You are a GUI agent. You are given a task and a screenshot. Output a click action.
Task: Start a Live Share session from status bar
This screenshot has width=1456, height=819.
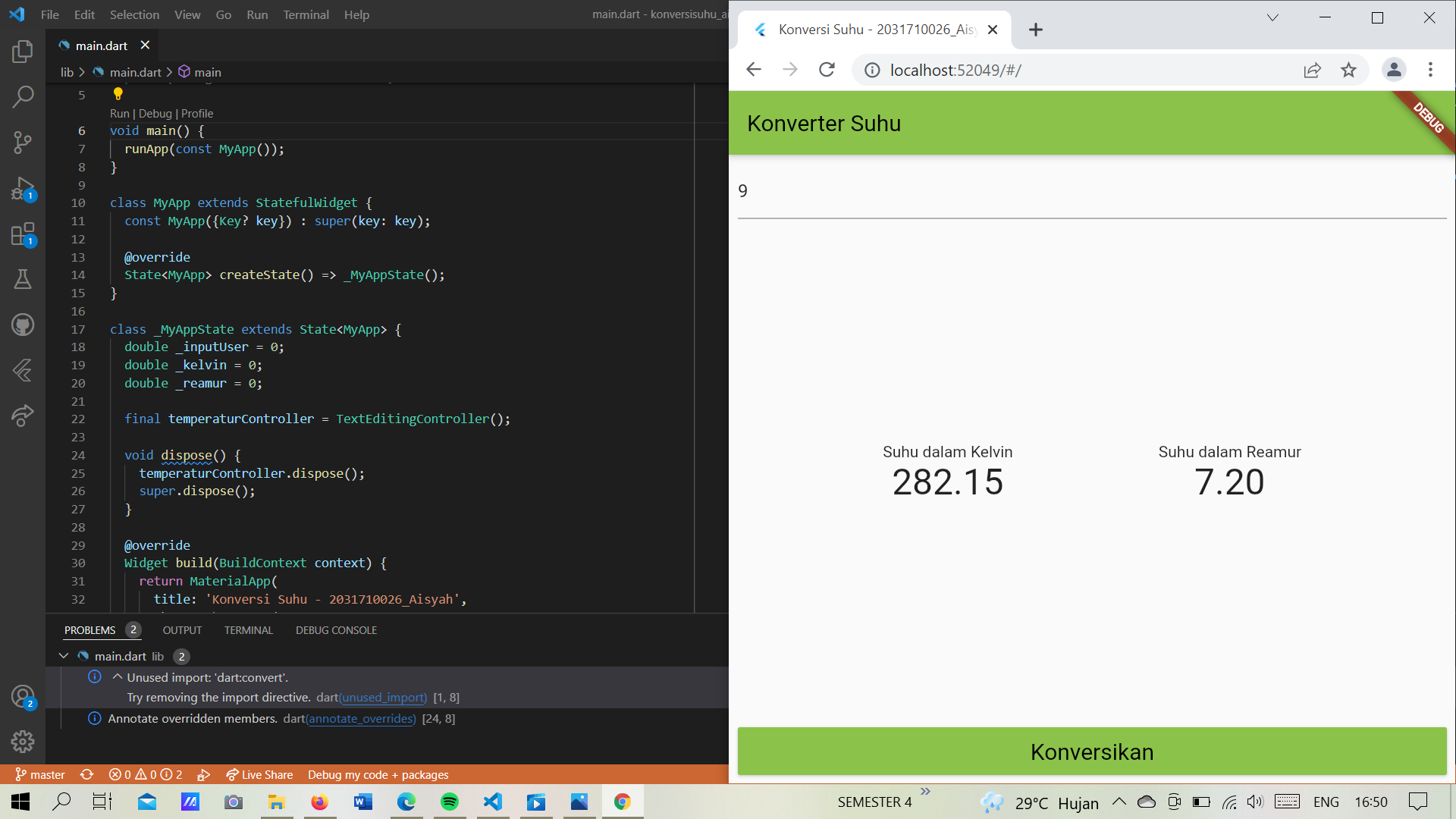click(259, 774)
